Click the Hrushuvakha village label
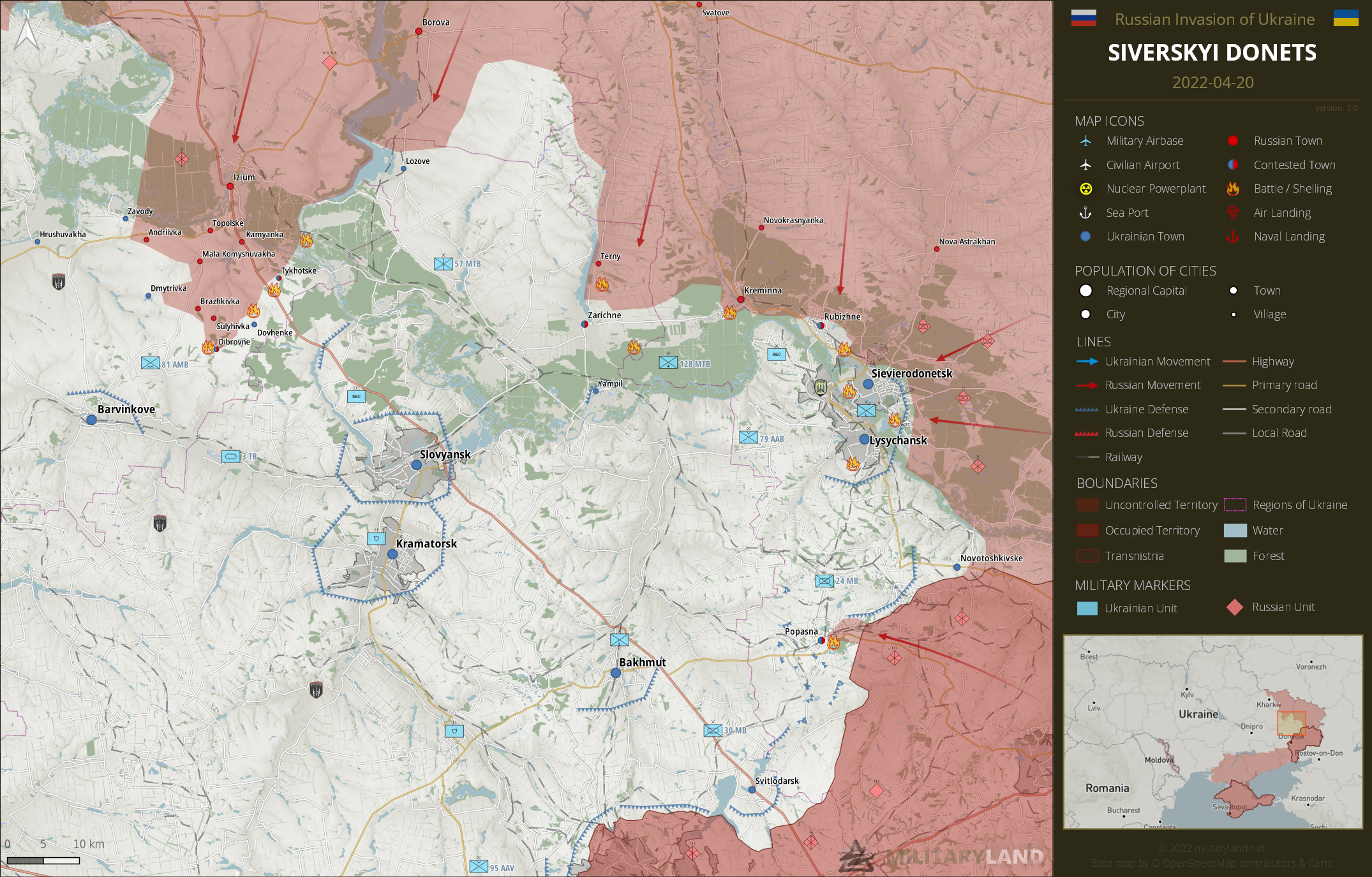The image size is (1372, 877). coord(63,234)
